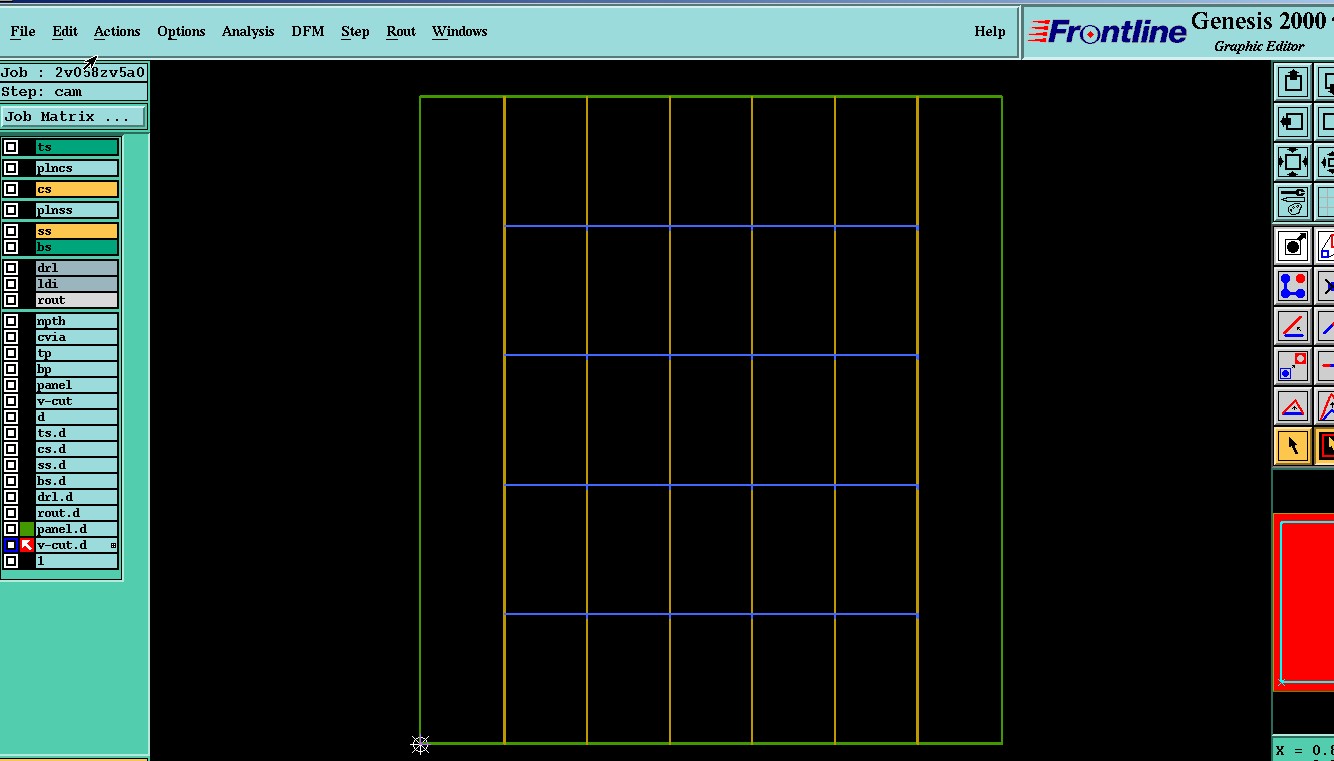Select the cs.d layer name
Image resolution: width=1334 pixels, height=761 pixels.
[x=77, y=449]
